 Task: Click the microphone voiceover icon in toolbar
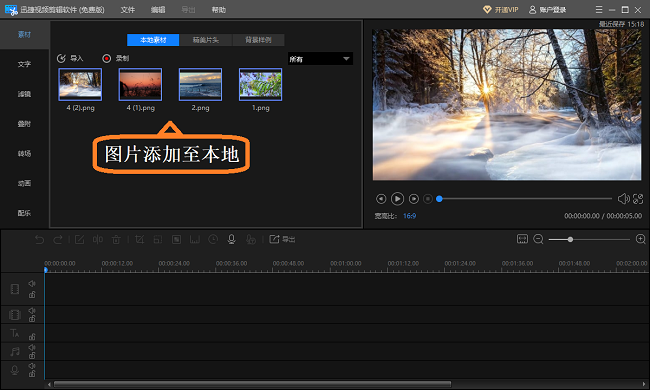pos(232,239)
